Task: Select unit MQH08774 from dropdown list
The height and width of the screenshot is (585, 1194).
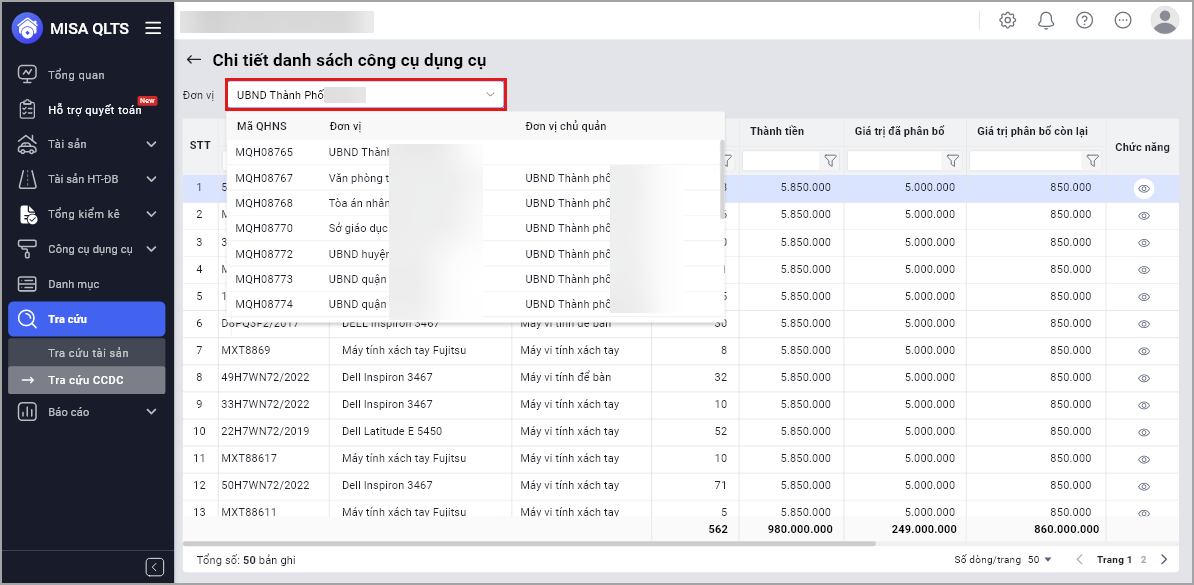Action: [x=472, y=304]
